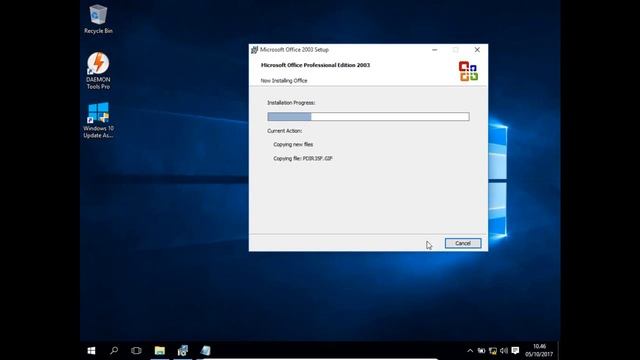640x360 pixels.
Task: Click the 'Current Action:' label
Action: (284, 131)
